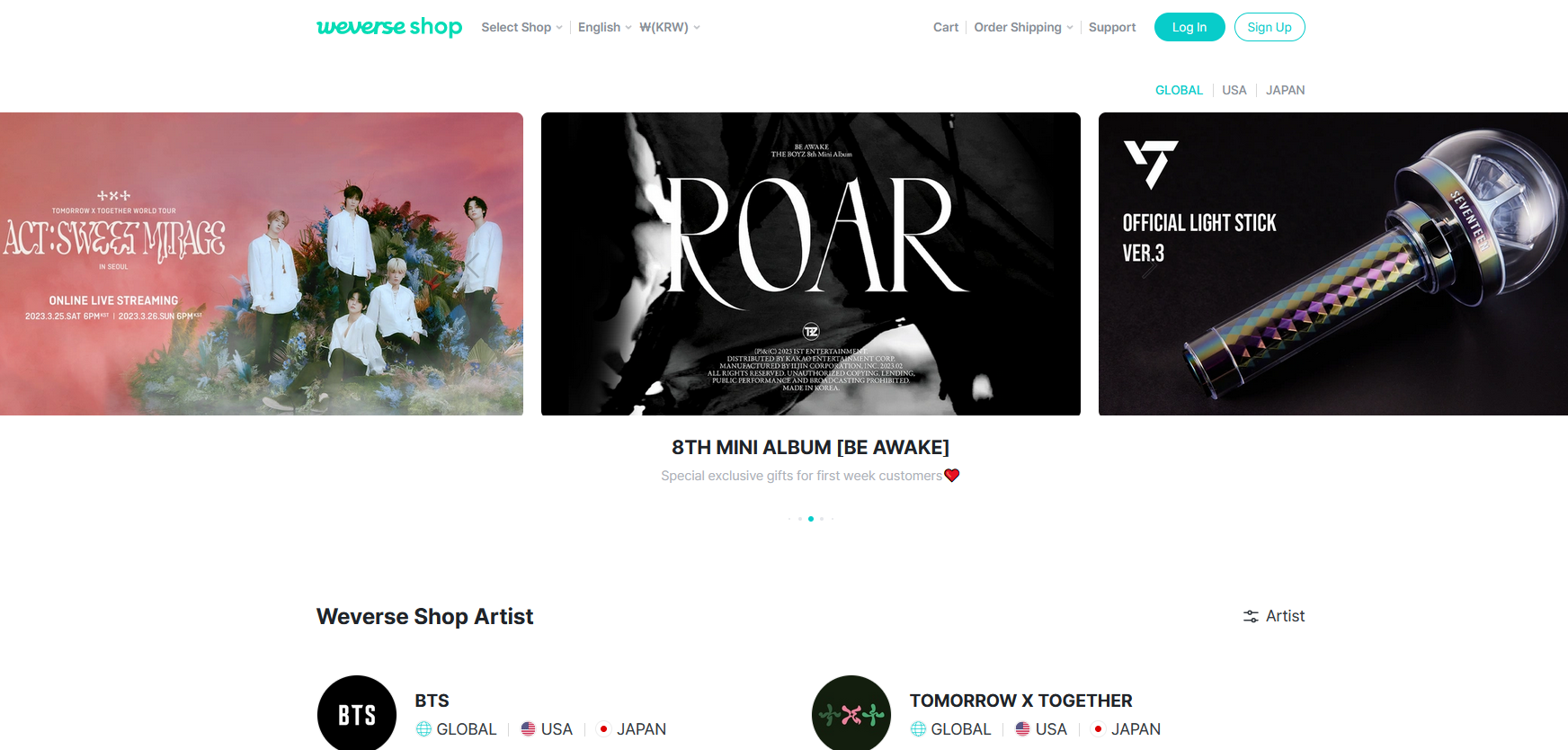Click the Artist filter sliders icon
Image resolution: width=1568 pixels, height=750 pixels.
[1251, 616]
